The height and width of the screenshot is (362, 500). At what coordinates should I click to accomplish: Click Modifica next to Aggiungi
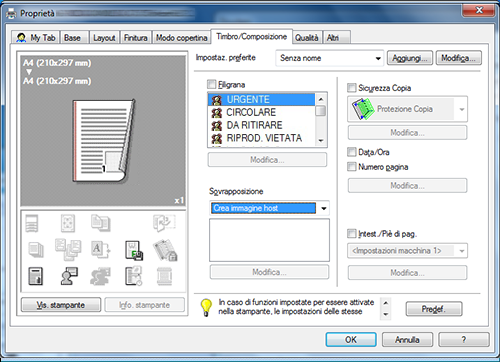(459, 58)
